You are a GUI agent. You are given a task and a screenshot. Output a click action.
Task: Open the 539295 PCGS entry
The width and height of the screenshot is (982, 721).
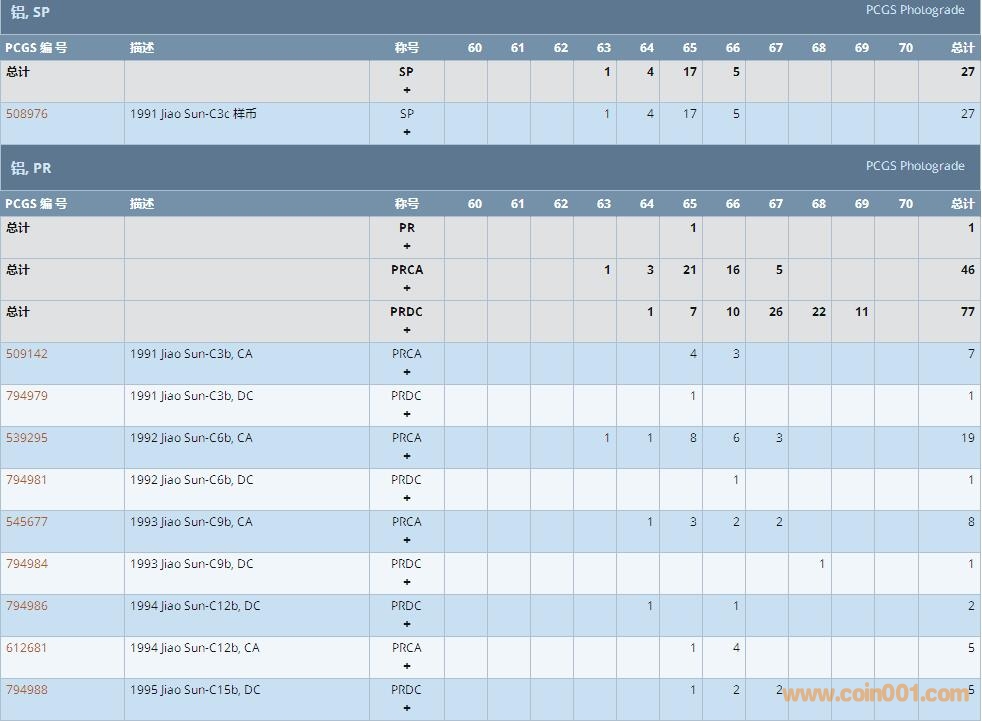coord(27,438)
